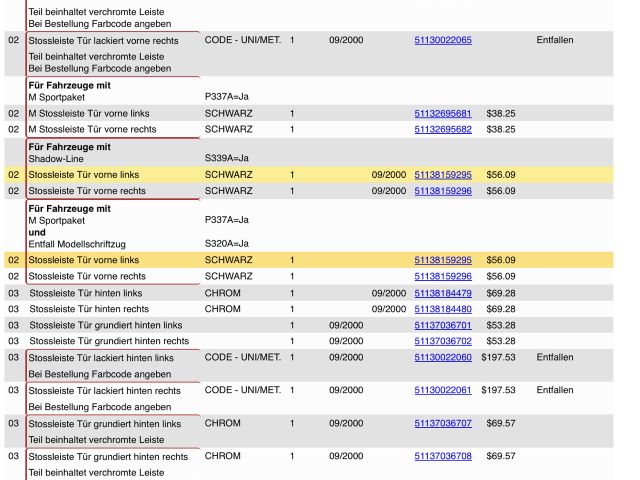Viewport: 640px width, 480px height.
Task: Click the $197.53 price for part 51130022060
Action: click(498, 357)
